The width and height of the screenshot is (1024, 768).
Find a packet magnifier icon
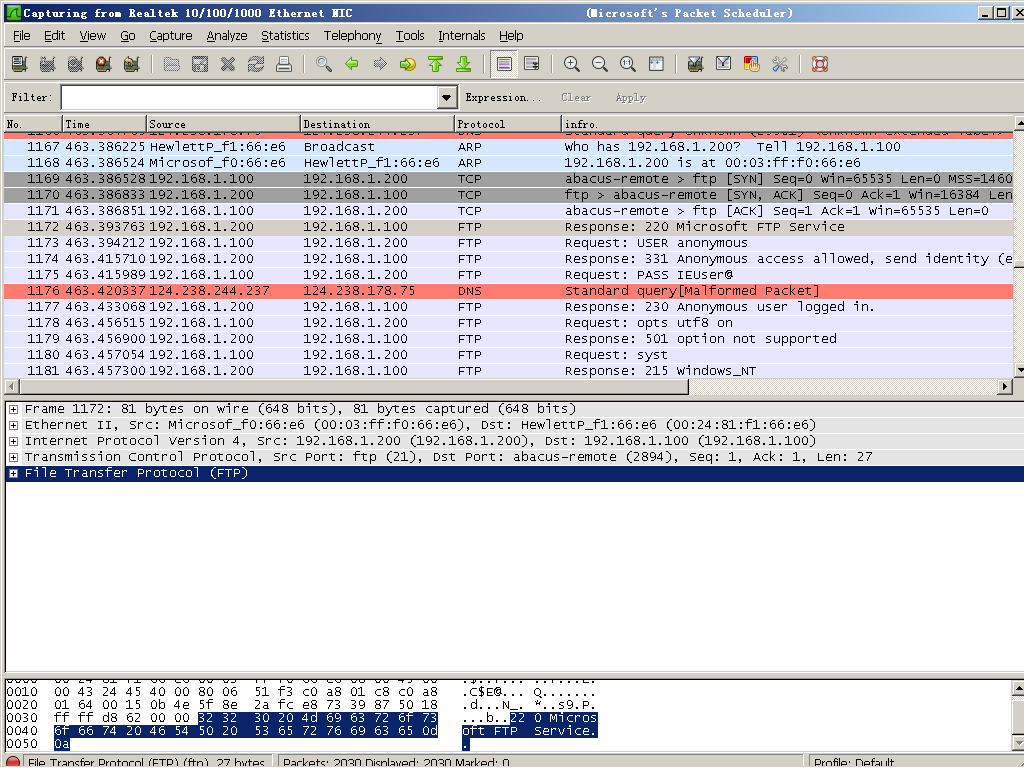324,63
